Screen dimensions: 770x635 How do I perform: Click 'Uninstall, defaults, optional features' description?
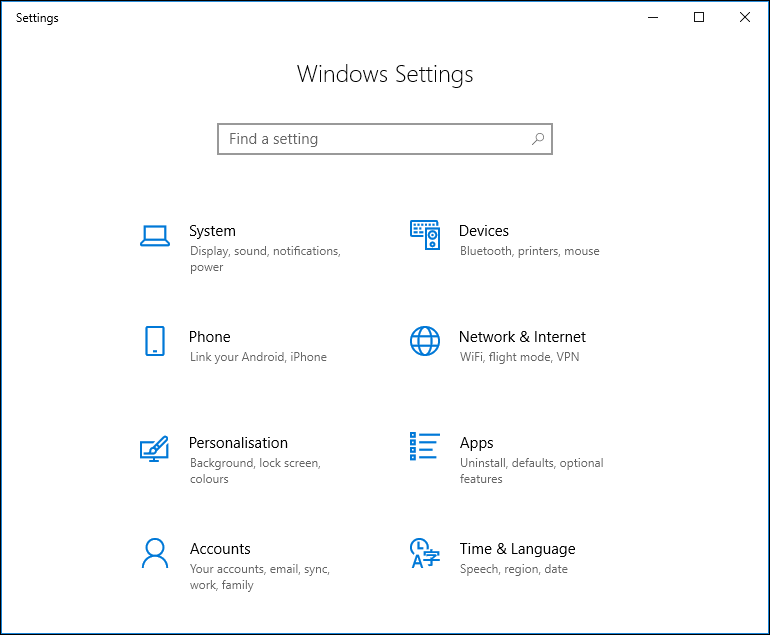532,470
